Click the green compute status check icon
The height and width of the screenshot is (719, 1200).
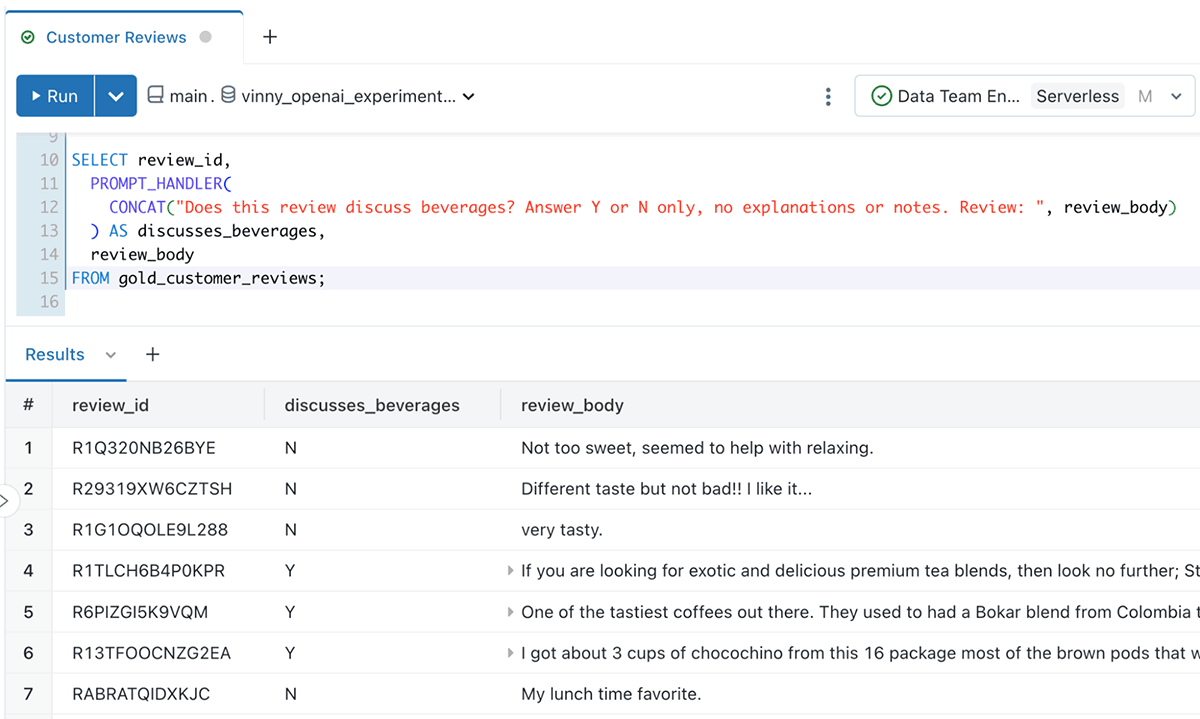coord(881,96)
